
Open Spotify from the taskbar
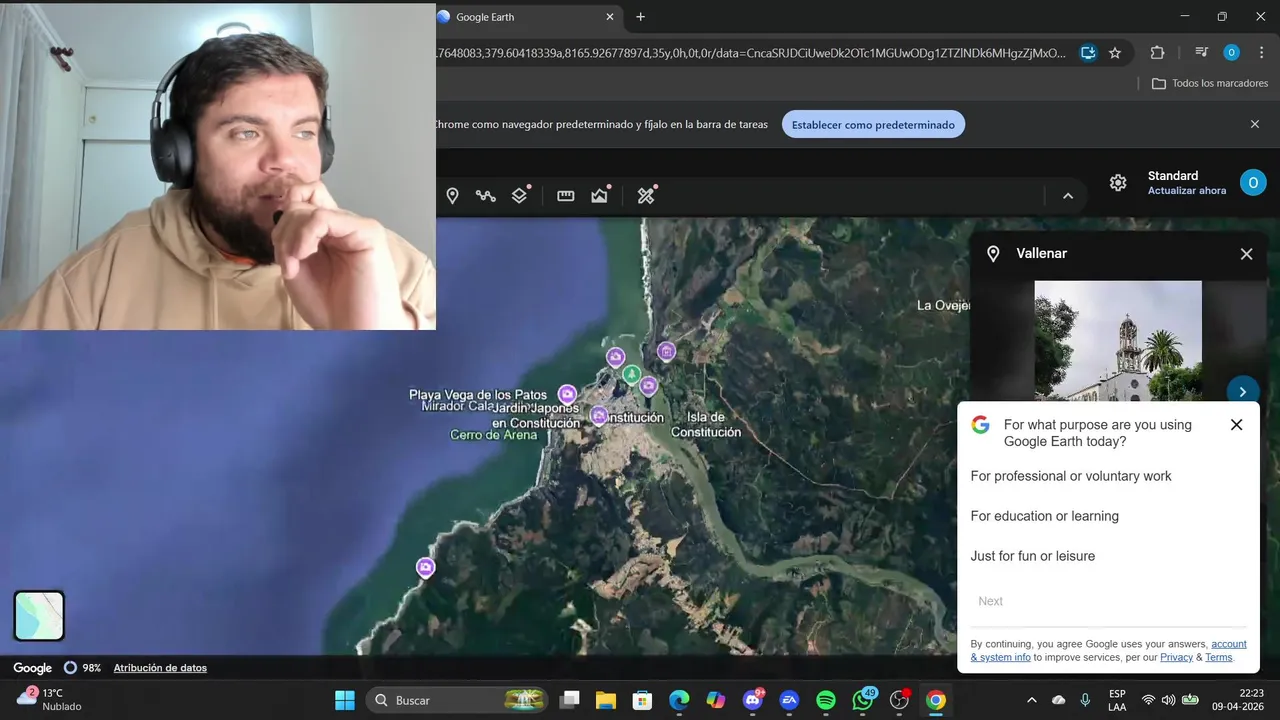pyautogui.click(x=826, y=700)
